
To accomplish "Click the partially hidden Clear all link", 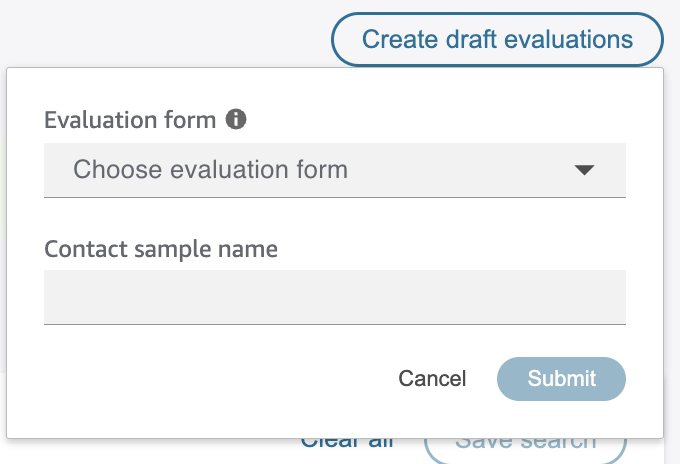I will (346, 443).
